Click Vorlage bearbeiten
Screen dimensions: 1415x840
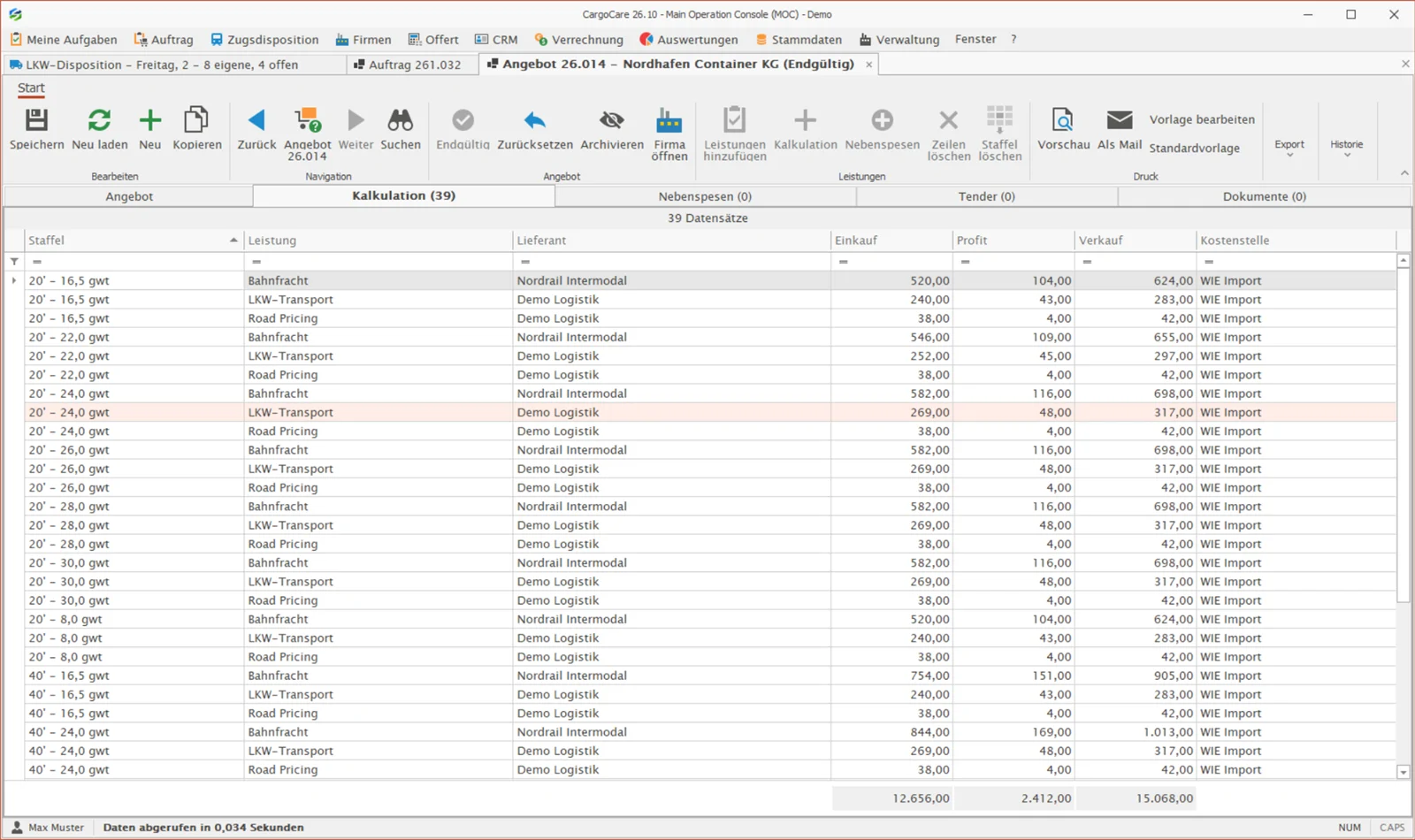pyautogui.click(x=1202, y=119)
